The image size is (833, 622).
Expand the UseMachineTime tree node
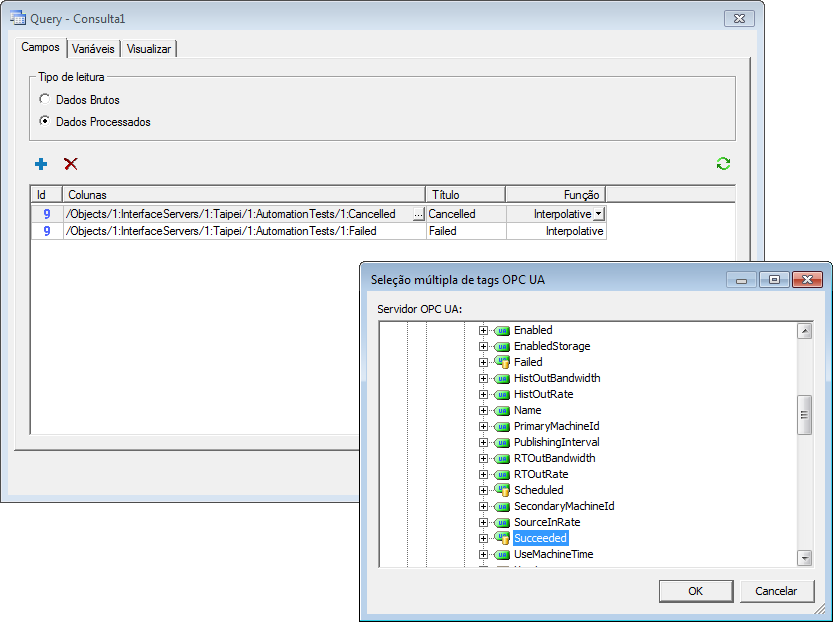483,554
